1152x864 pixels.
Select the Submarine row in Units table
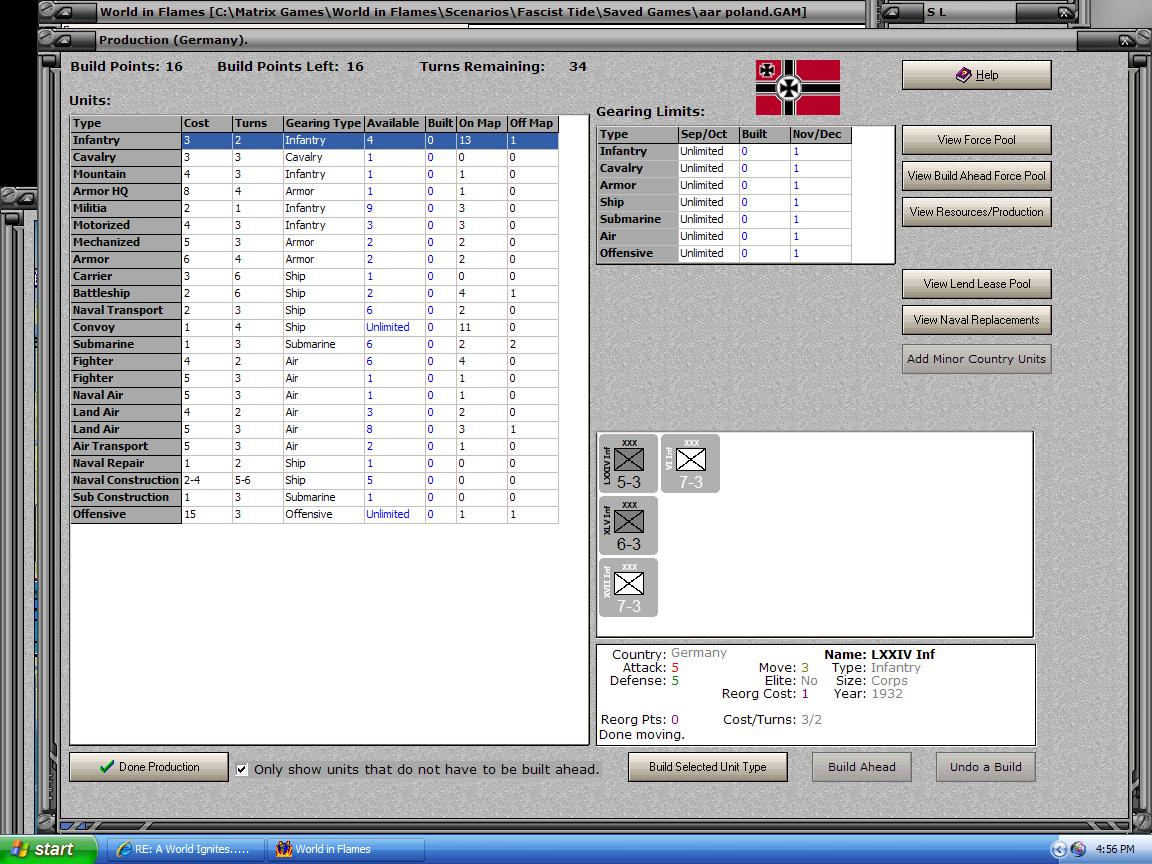314,344
